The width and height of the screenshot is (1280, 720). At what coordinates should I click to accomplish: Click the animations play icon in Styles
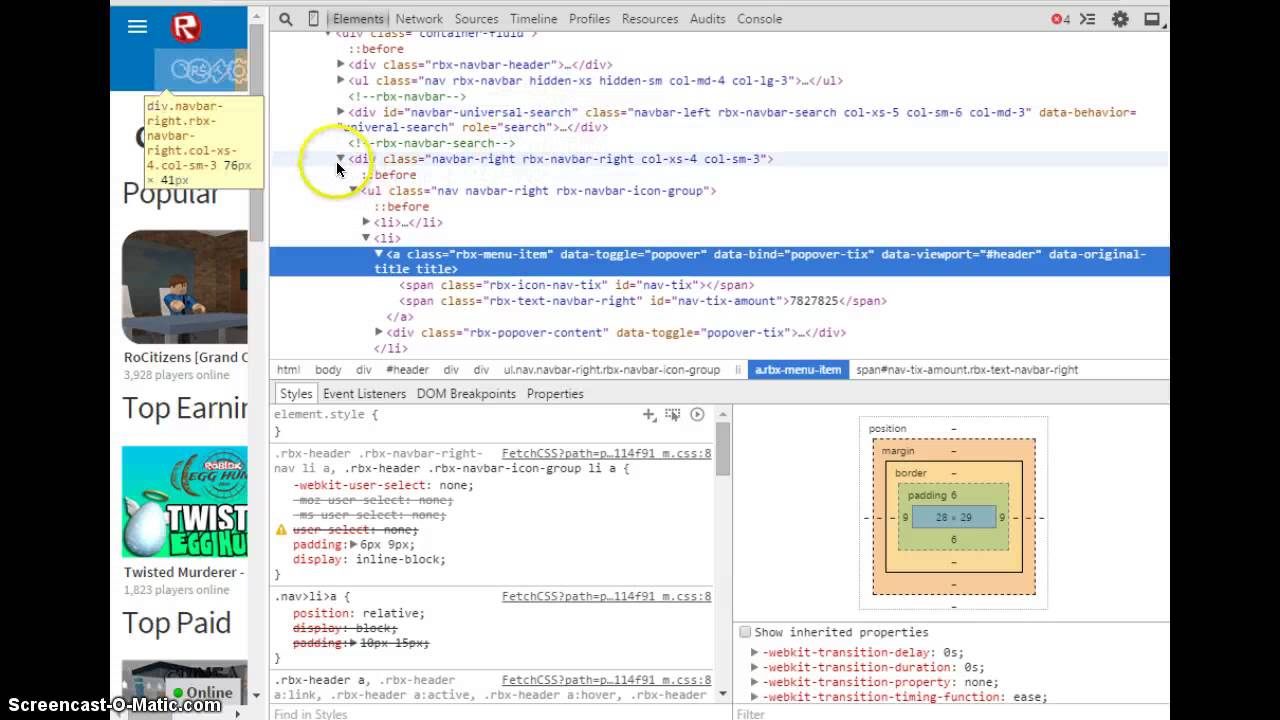point(697,414)
